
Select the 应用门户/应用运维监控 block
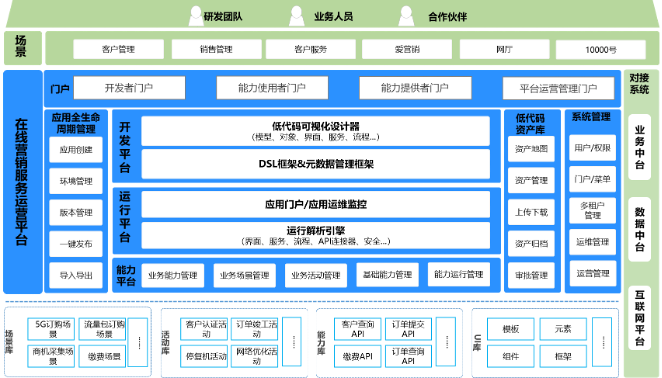pyautogui.click(x=315, y=204)
